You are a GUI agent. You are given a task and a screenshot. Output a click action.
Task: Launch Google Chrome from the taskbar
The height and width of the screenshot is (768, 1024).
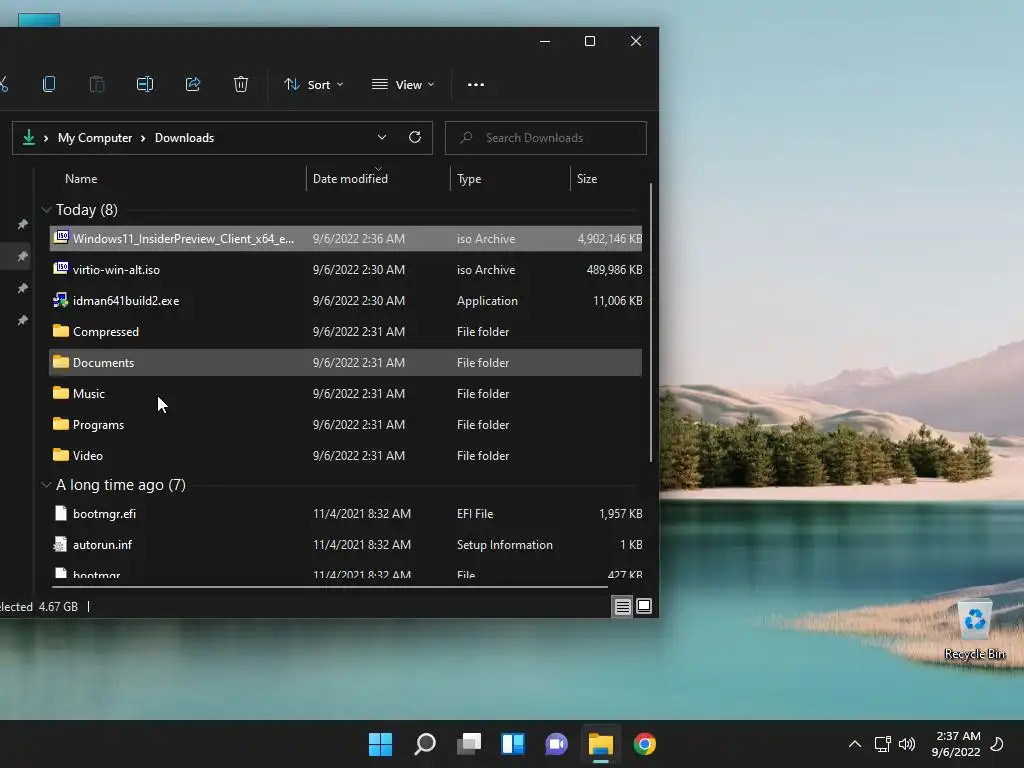[x=645, y=744]
